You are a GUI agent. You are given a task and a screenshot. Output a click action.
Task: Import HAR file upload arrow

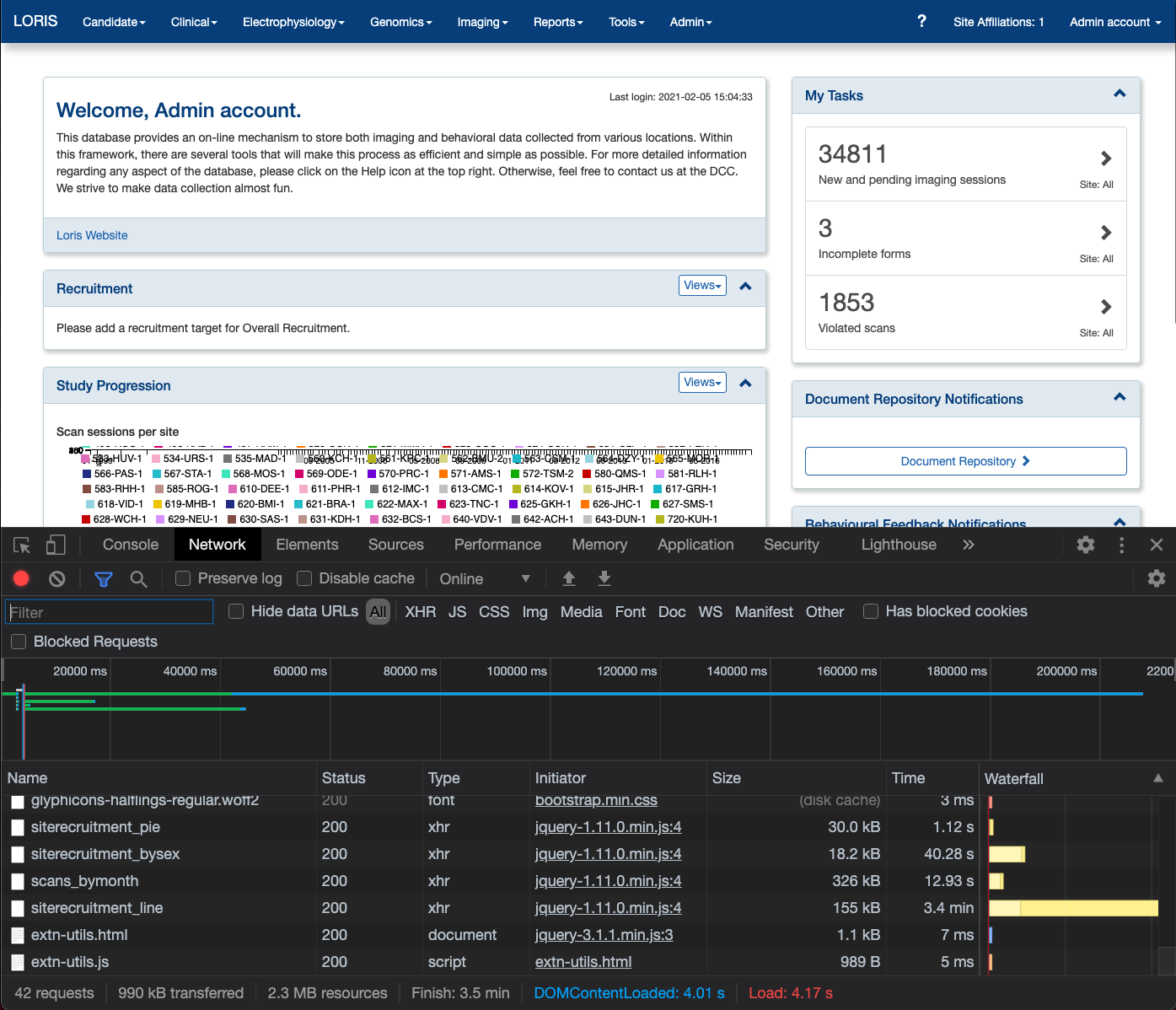click(x=569, y=578)
